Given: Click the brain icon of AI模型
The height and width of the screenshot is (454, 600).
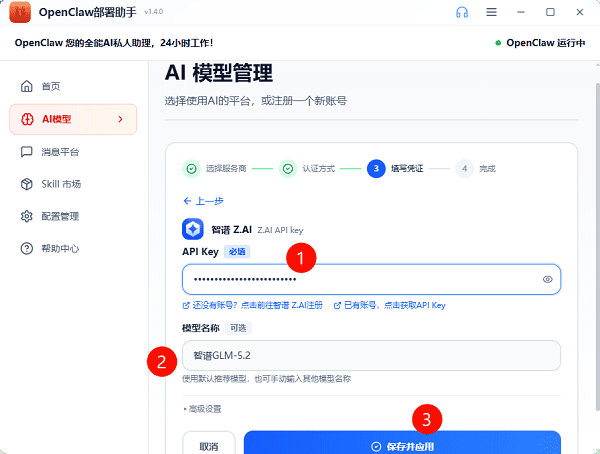Looking at the screenshot, I should [x=27, y=119].
